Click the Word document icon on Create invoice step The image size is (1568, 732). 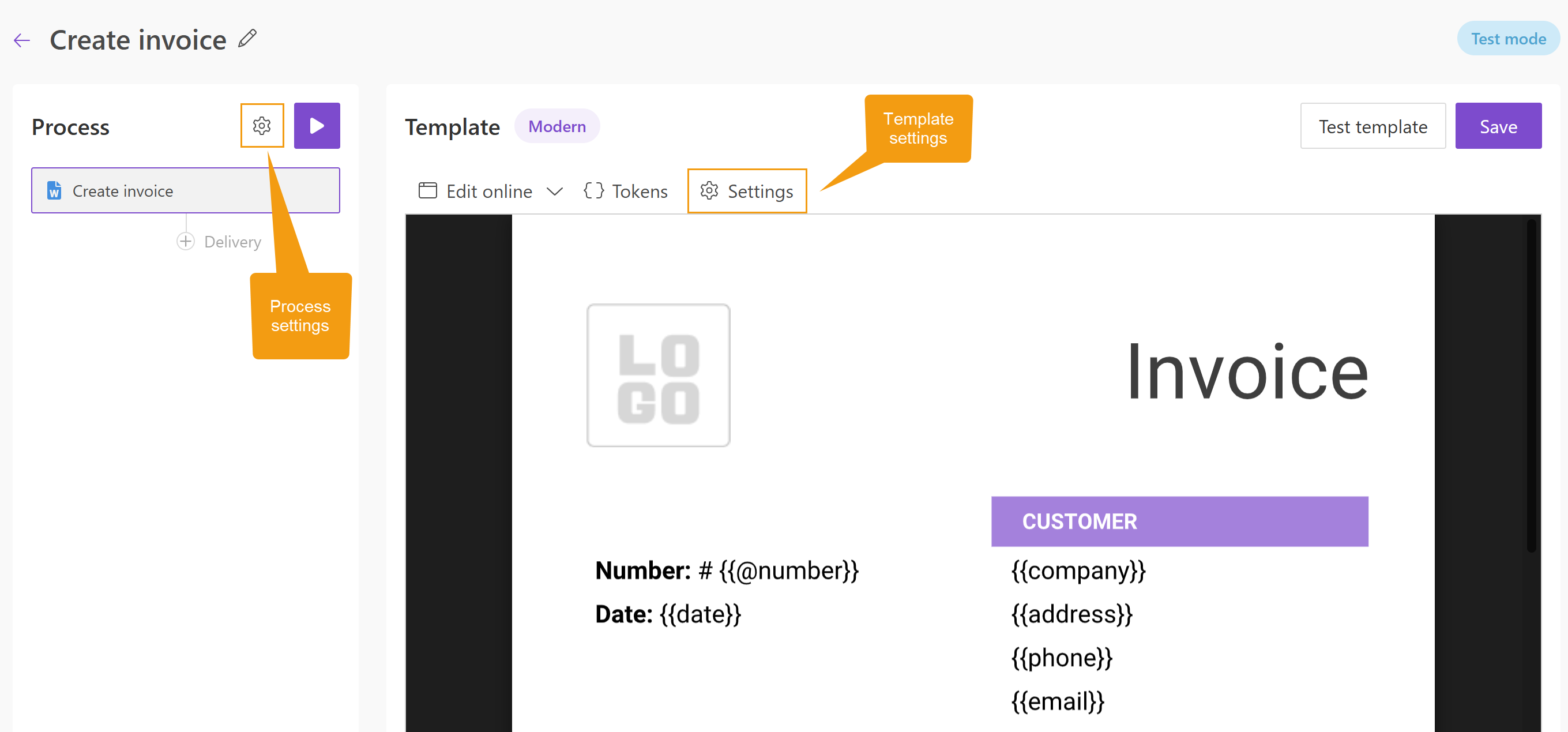pos(54,190)
